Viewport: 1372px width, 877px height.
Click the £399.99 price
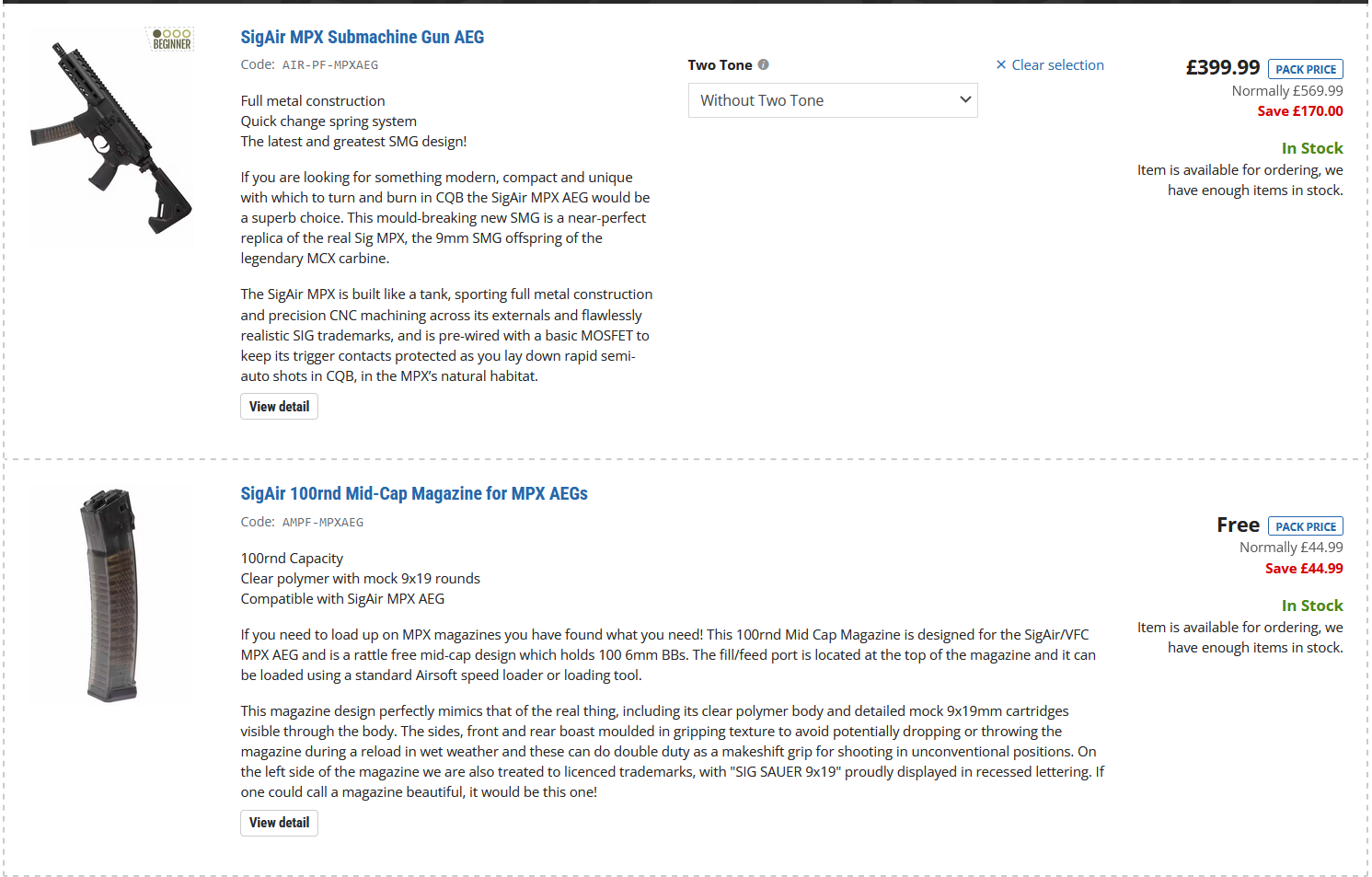coord(1222,67)
